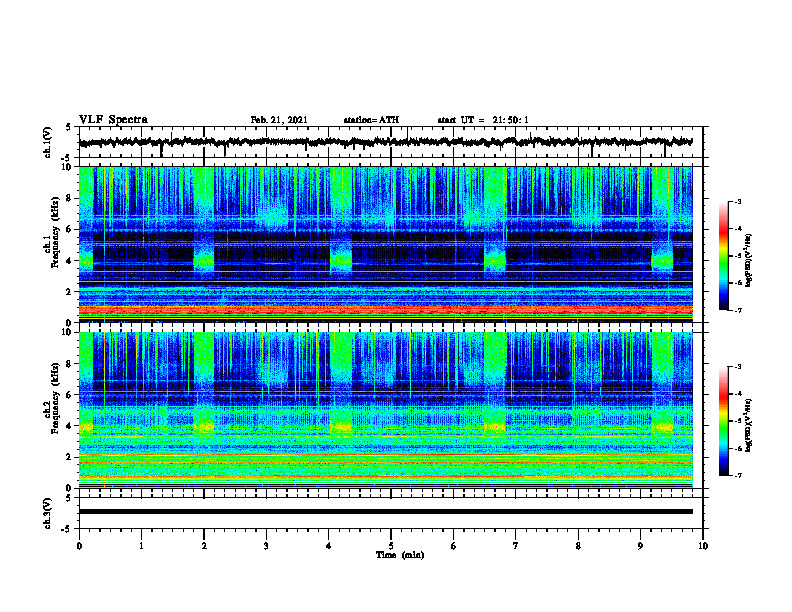
Task: Click the "ch.1(V)" axis label
Action: click(48, 142)
